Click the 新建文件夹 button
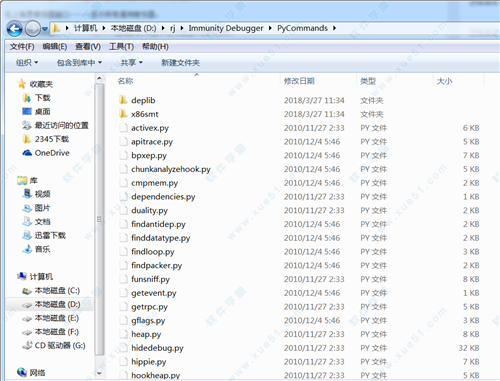Screen dimensions: 500x381 180,63
